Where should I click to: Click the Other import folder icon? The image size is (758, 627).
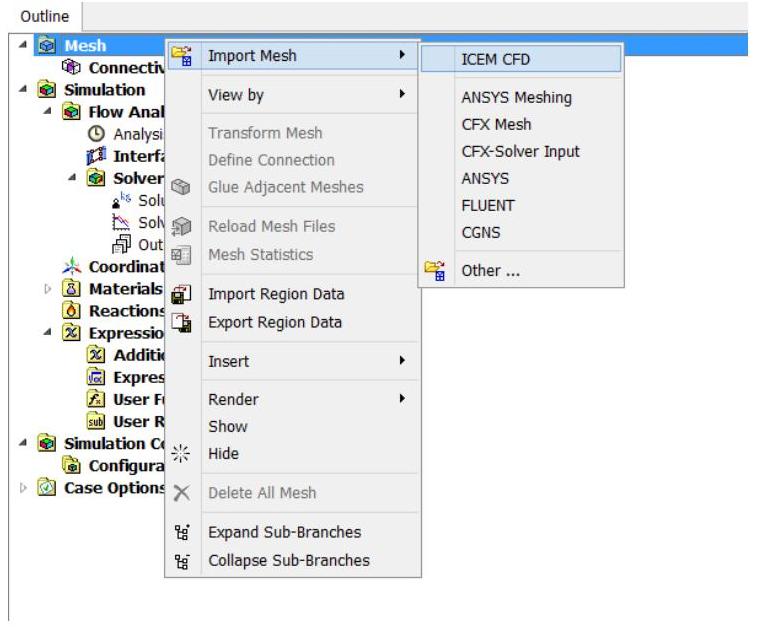pos(435,271)
